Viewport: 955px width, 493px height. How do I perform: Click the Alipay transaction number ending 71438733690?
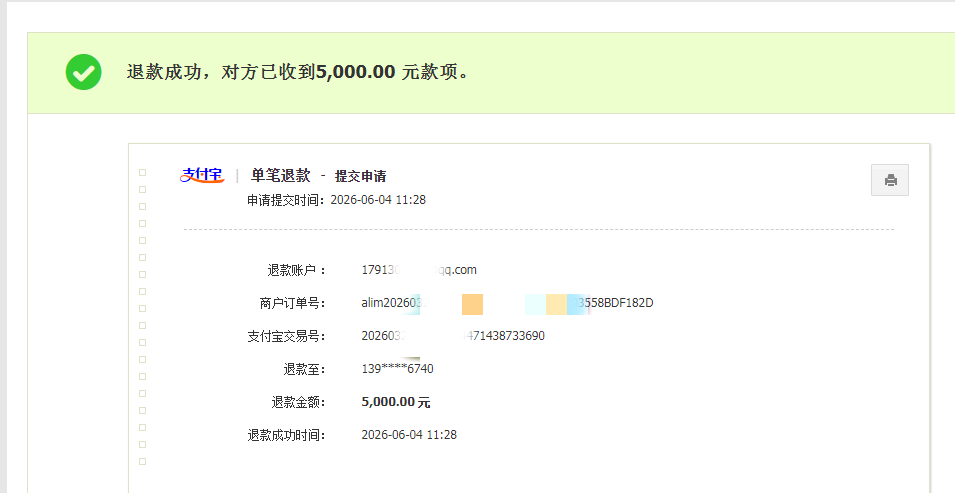point(453,336)
